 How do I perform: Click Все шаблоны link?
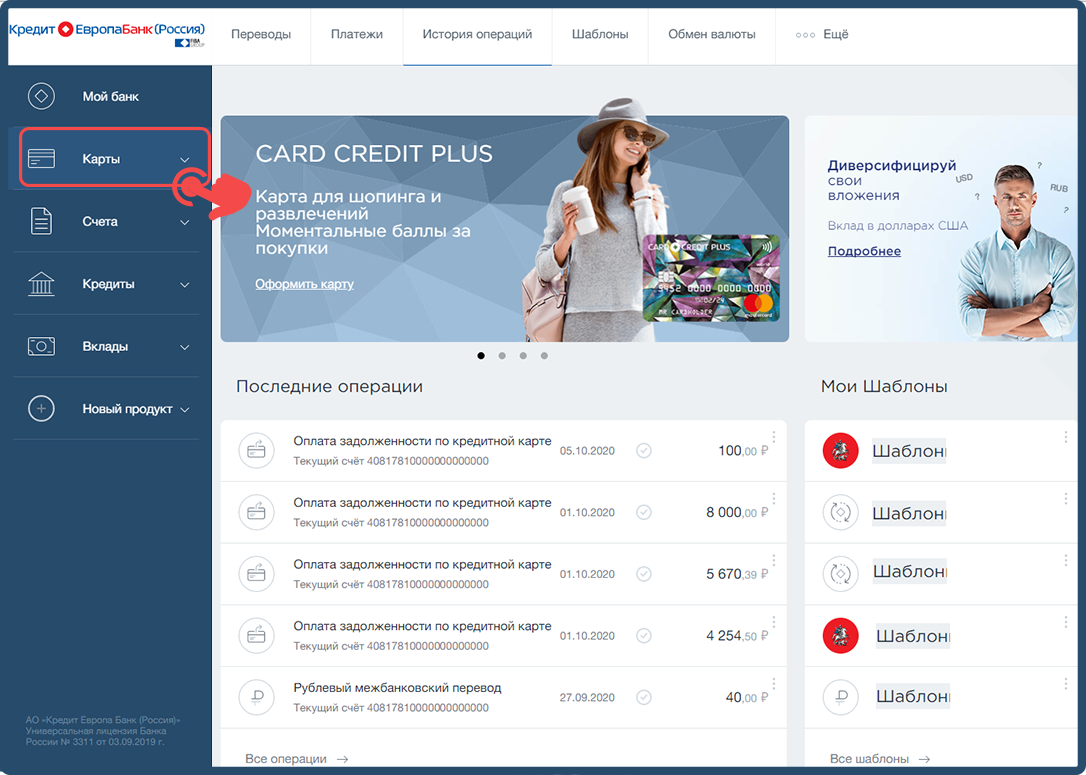click(880, 759)
